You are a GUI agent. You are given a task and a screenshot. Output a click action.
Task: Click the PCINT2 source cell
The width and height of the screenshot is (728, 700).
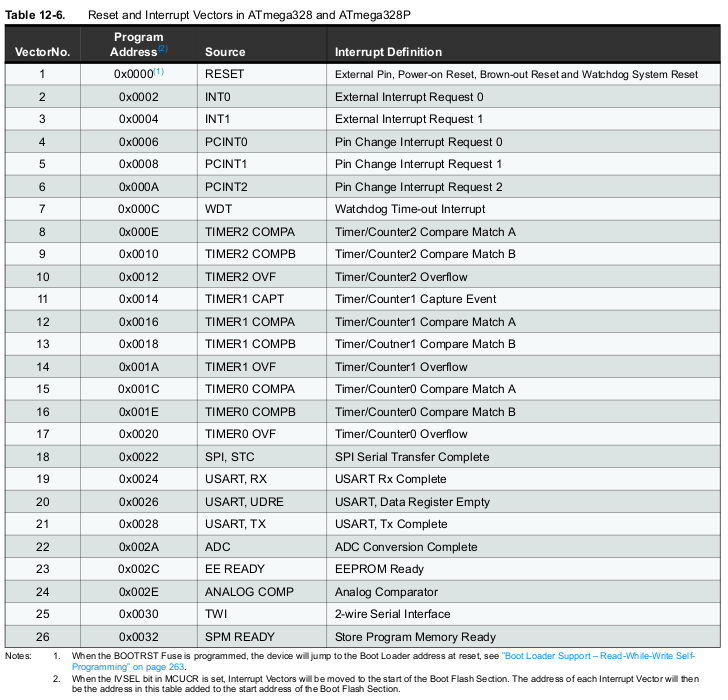[227, 187]
